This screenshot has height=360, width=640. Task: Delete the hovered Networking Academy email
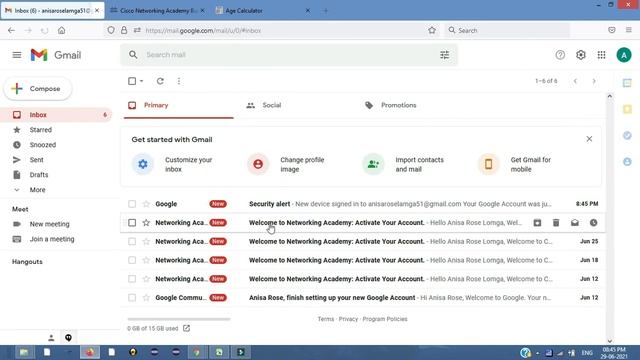pos(556,222)
